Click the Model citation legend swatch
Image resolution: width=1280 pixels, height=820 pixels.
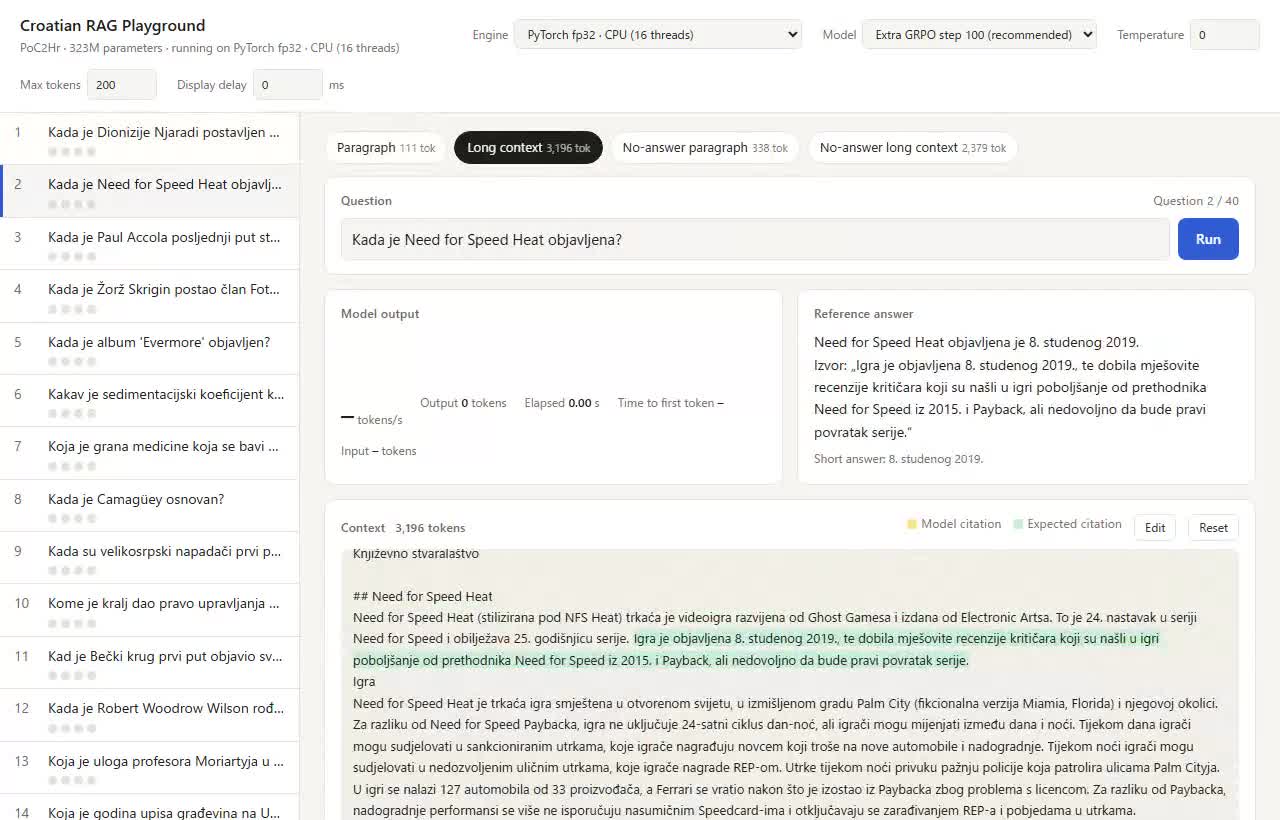point(912,524)
